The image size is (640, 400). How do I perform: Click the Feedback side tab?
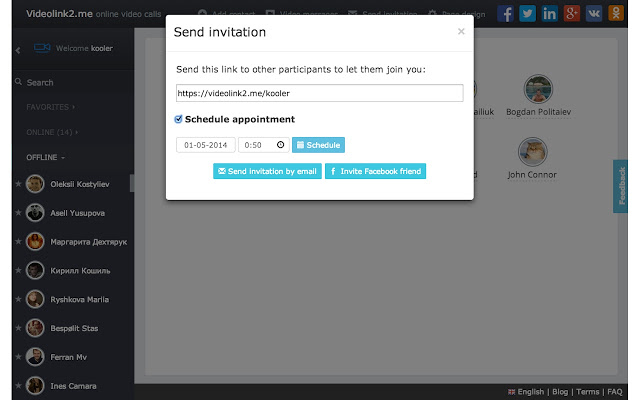tap(620, 186)
